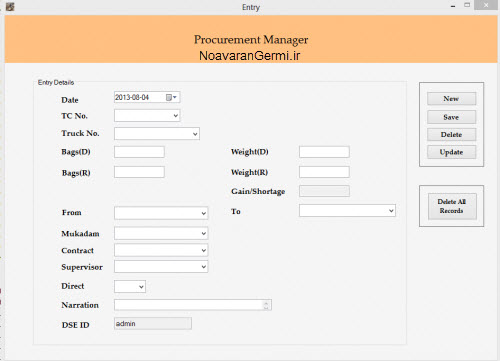Click the Entry Details group label
Screen dimensions: 500x361
(56, 82)
